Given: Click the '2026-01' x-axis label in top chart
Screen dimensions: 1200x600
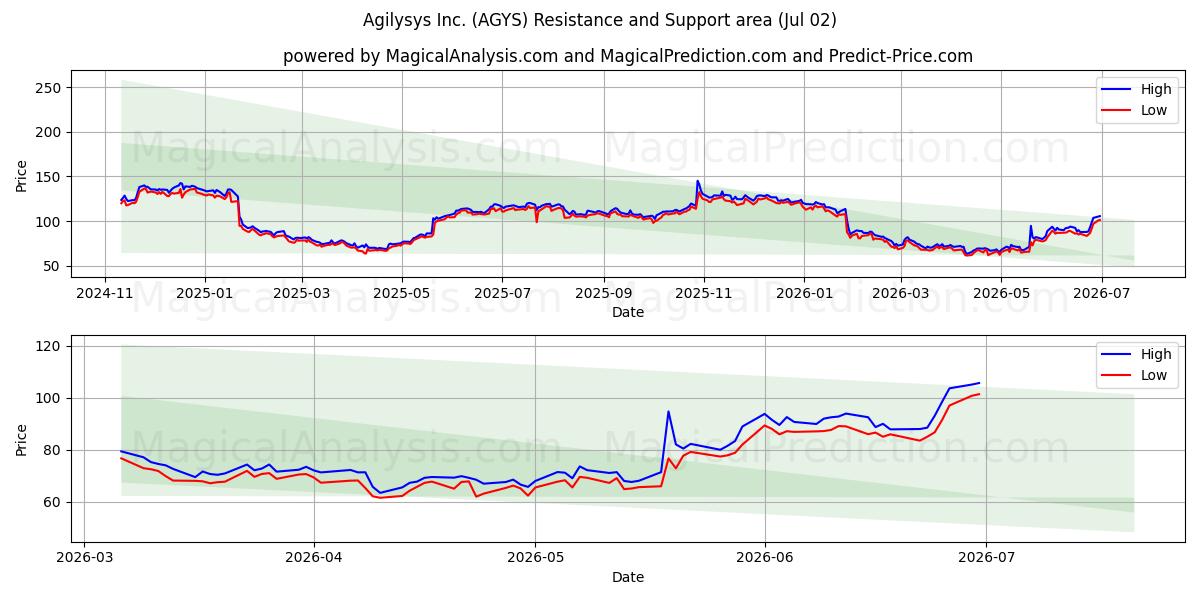Looking at the screenshot, I should coord(803,294).
